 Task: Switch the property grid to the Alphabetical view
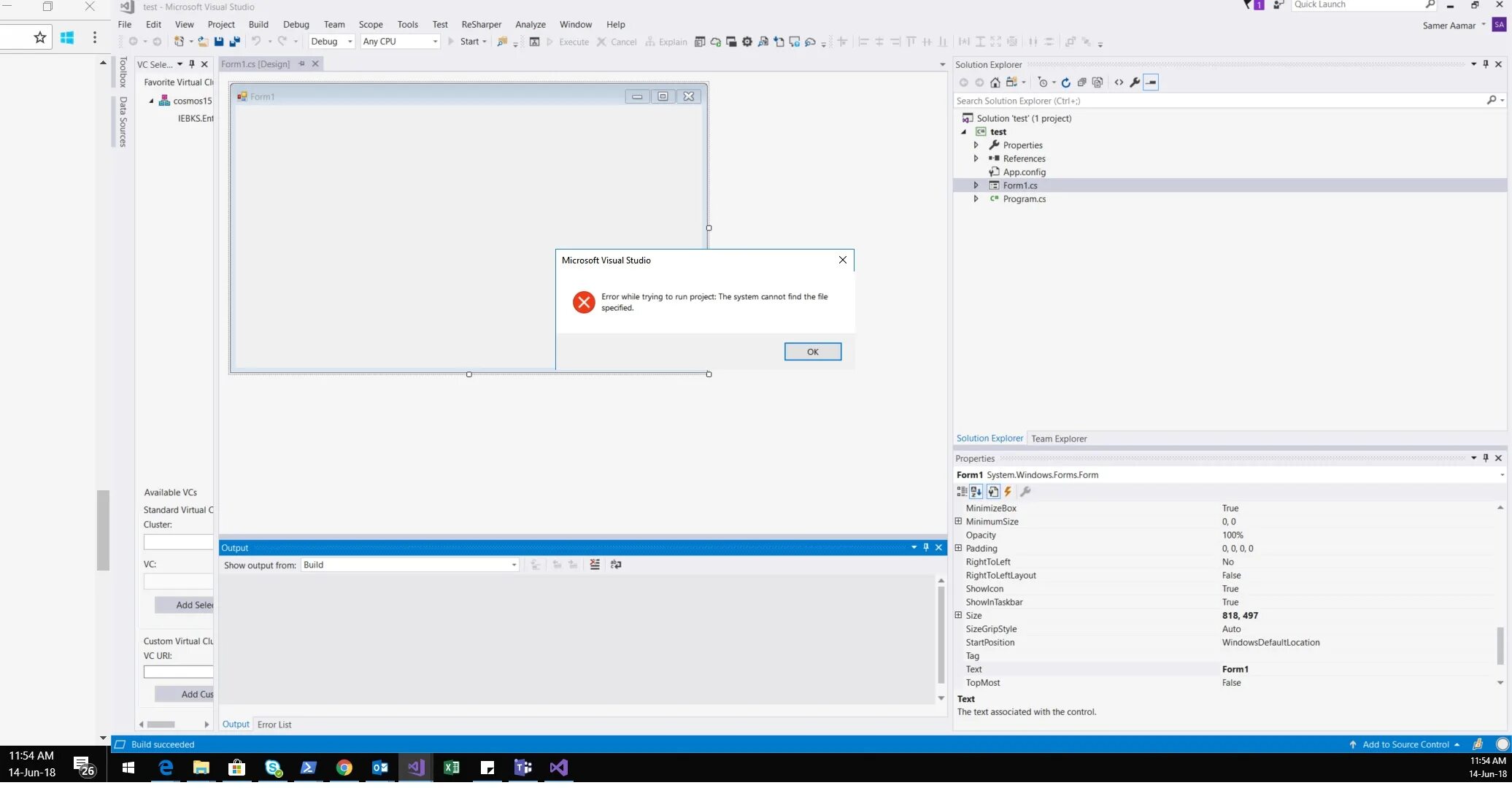(976, 492)
